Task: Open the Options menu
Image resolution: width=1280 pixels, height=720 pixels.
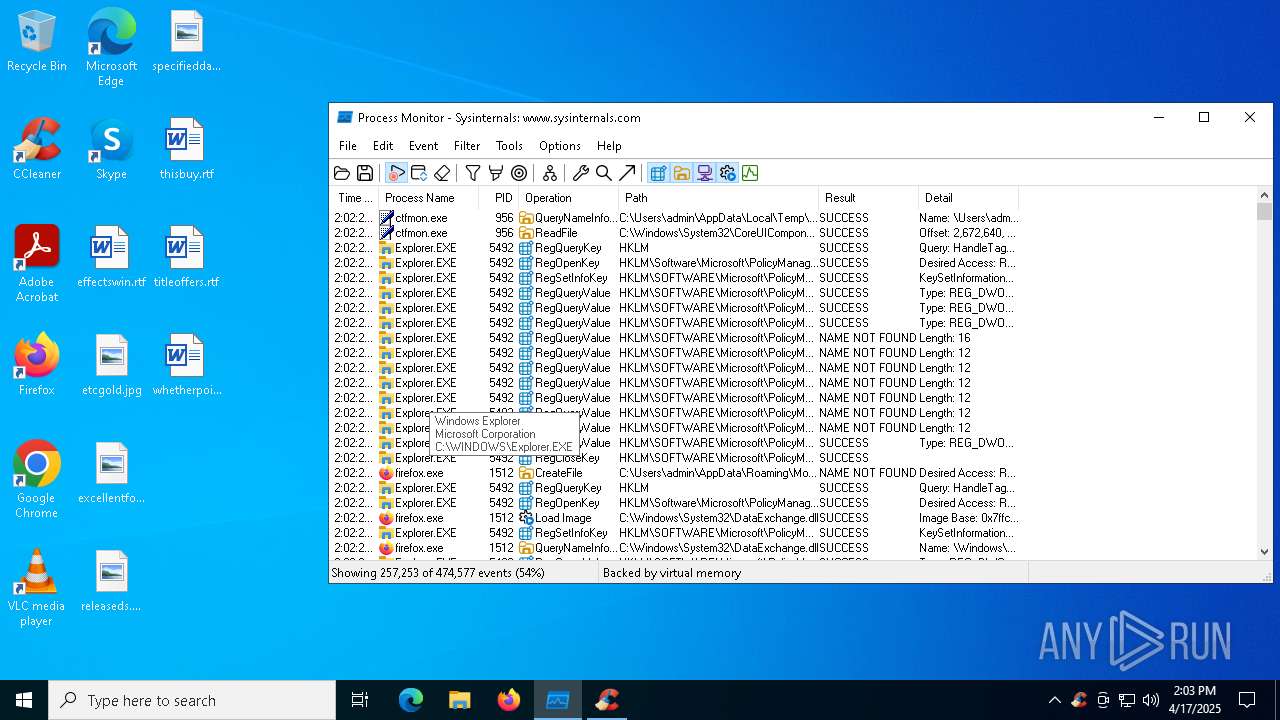Action: click(x=560, y=146)
